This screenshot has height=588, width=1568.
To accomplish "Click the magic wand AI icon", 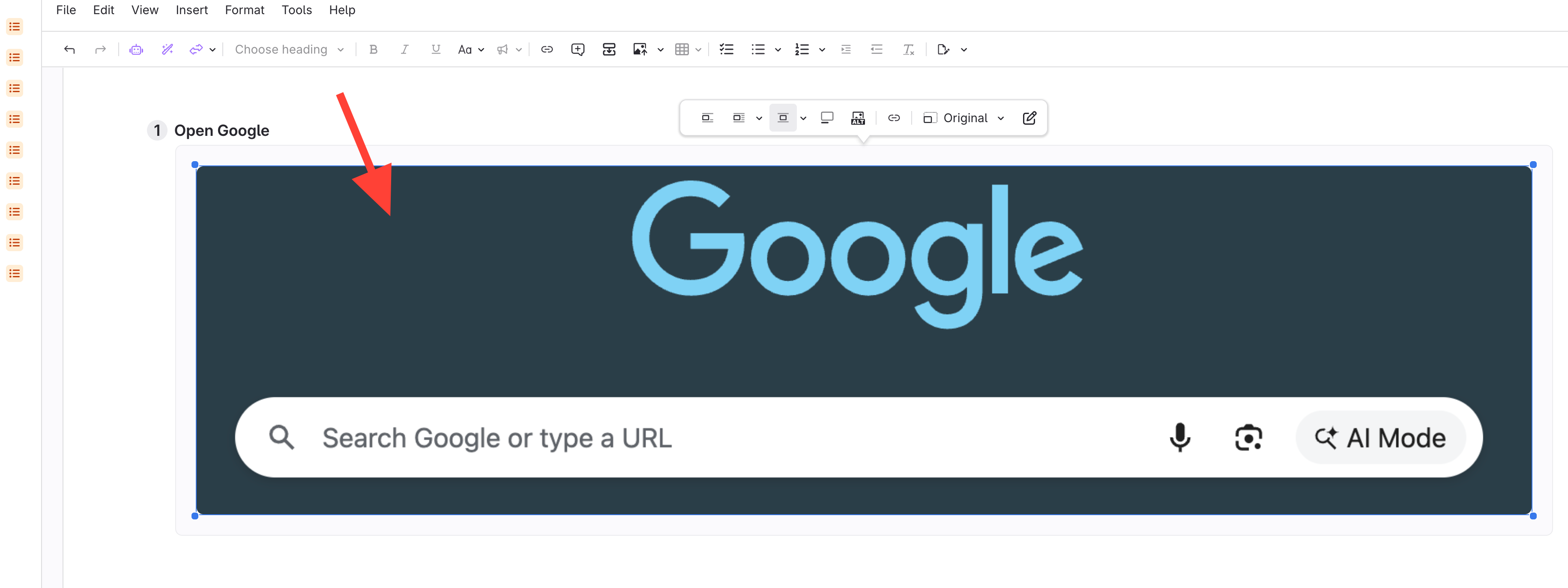I will pyautogui.click(x=168, y=50).
